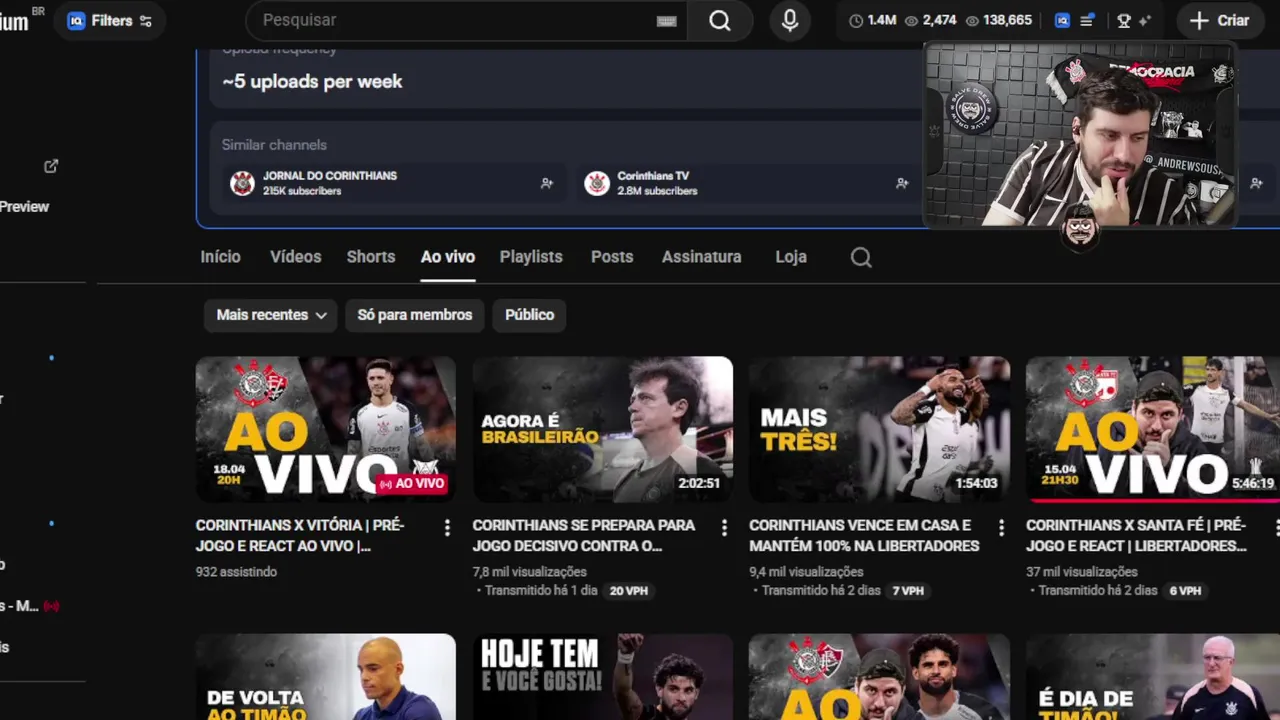Image resolution: width=1280 pixels, height=720 pixels.
Task: Click the trophy icon in top bar
Action: 1124,20
